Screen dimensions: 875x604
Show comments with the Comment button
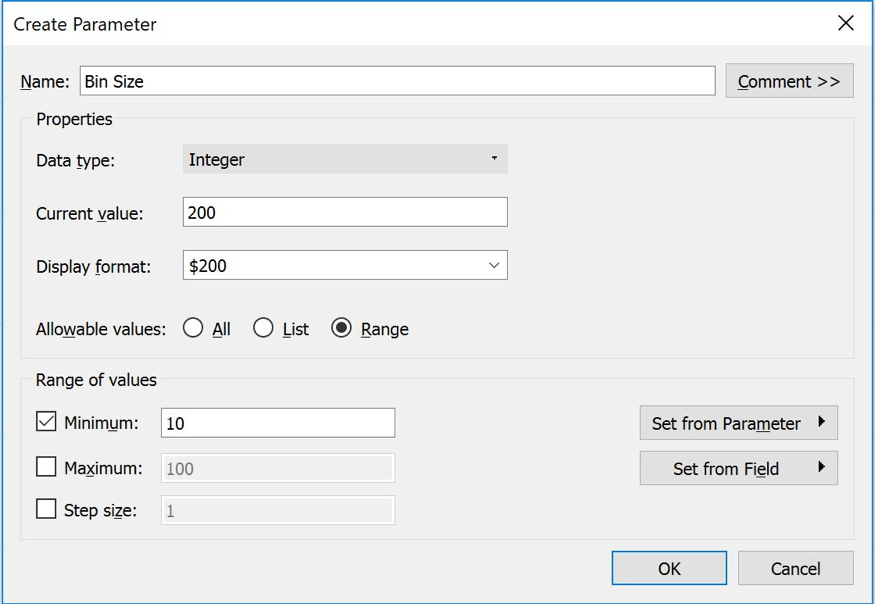pyautogui.click(x=789, y=81)
